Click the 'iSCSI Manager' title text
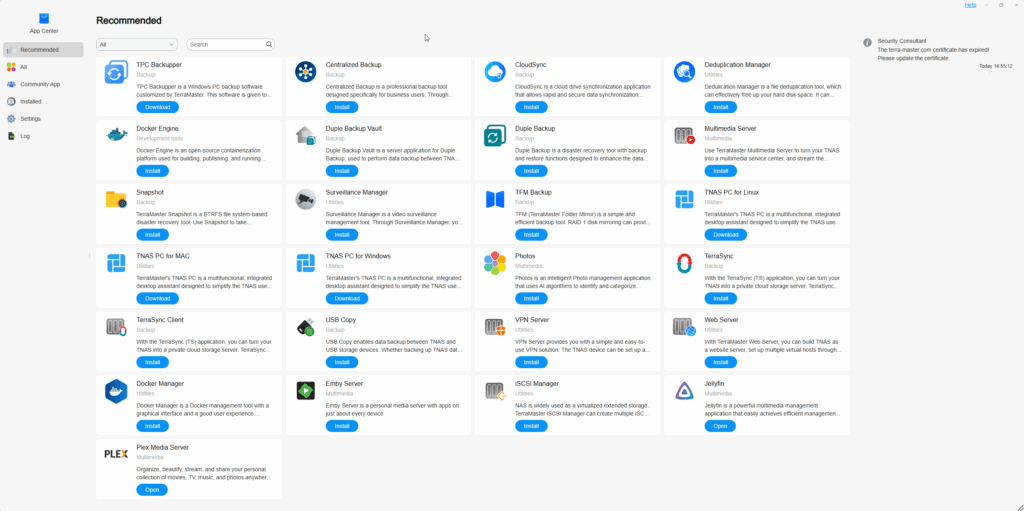Screen dimensions: 1024x511 pos(537,384)
